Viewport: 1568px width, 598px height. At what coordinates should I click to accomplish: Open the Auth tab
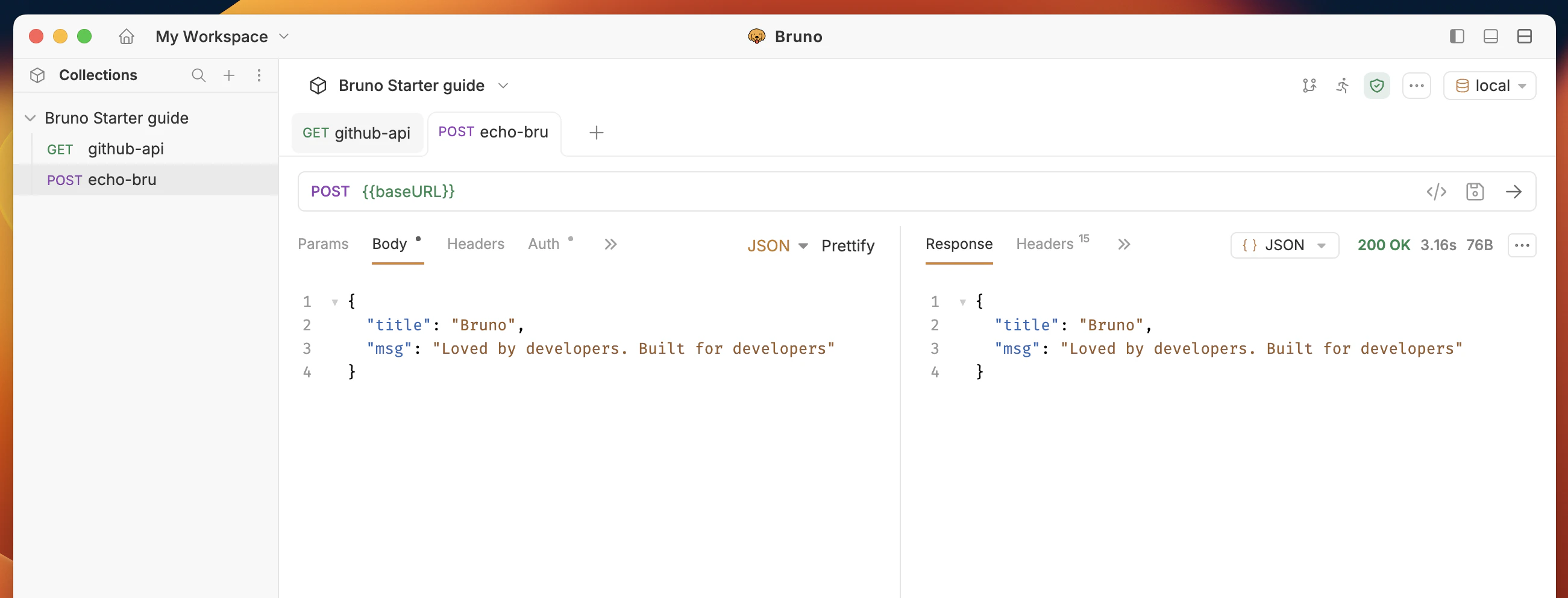coord(544,244)
